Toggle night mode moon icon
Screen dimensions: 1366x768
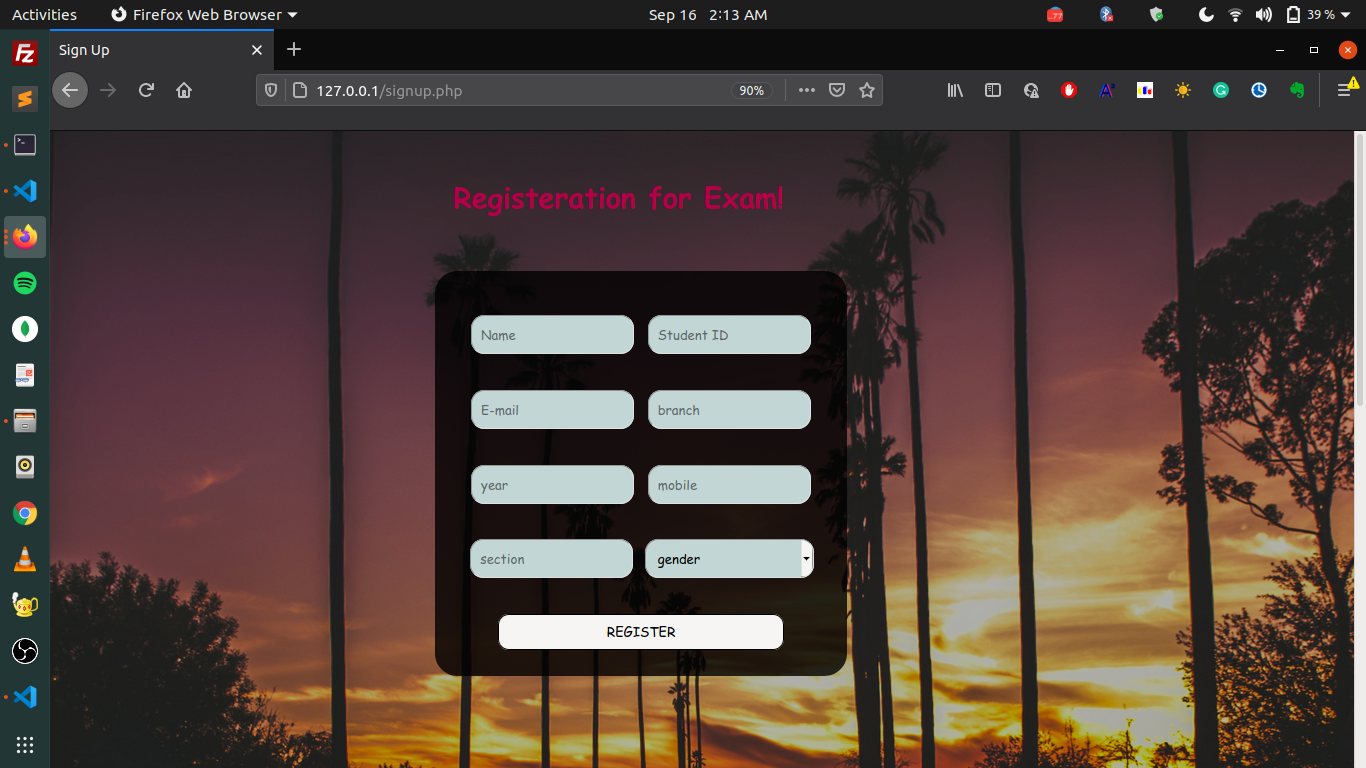[1206, 15]
